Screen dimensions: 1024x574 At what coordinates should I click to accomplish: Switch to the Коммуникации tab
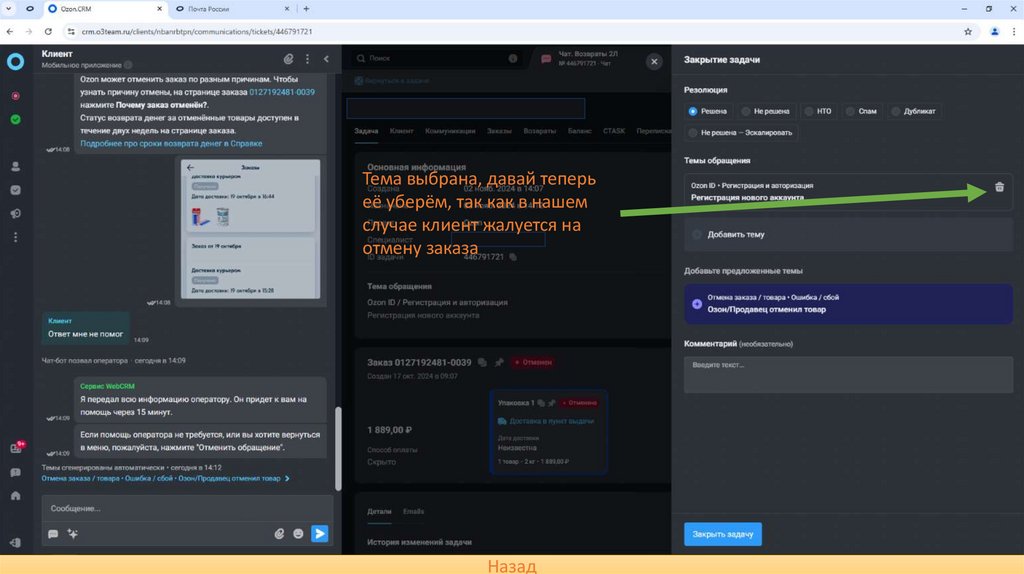coord(450,131)
